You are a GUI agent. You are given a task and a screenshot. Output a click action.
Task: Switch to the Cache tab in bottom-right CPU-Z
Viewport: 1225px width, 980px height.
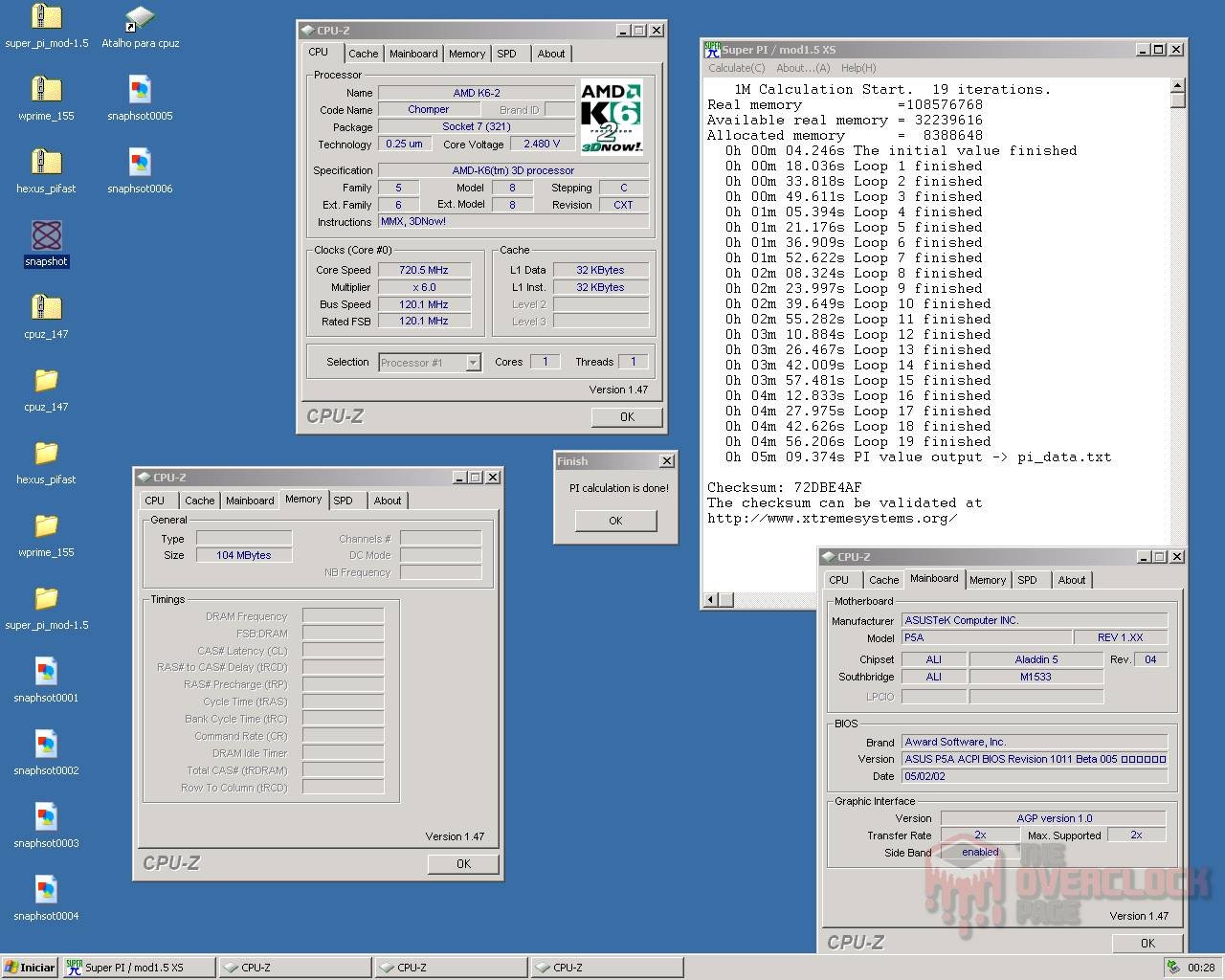[882, 579]
